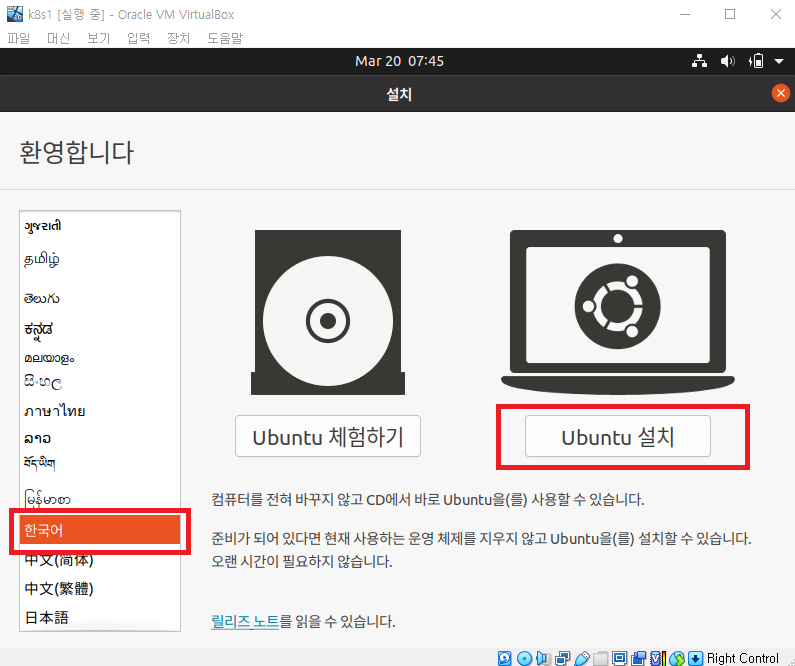795x666 pixels.
Task: Open the volume speaker icon in top bar
Action: 728,61
